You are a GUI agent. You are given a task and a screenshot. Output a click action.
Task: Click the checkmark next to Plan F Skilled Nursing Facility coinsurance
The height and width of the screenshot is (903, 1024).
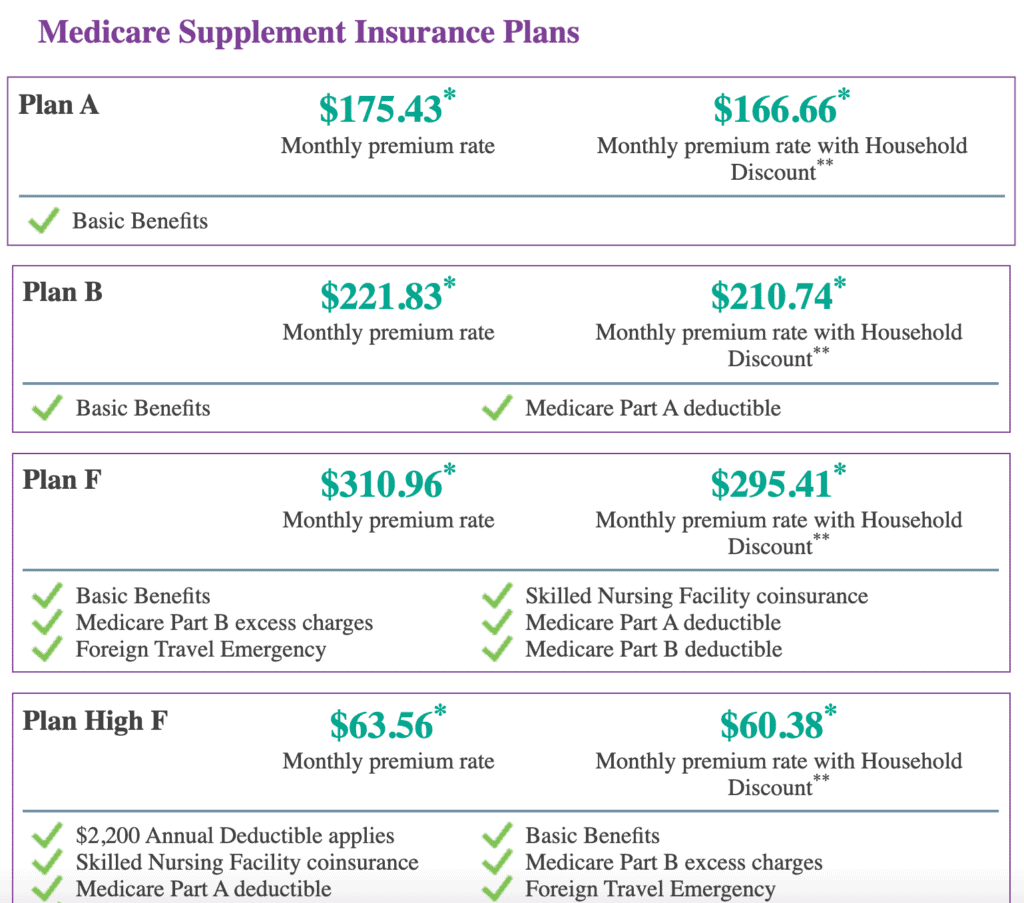pyautogui.click(x=497, y=596)
